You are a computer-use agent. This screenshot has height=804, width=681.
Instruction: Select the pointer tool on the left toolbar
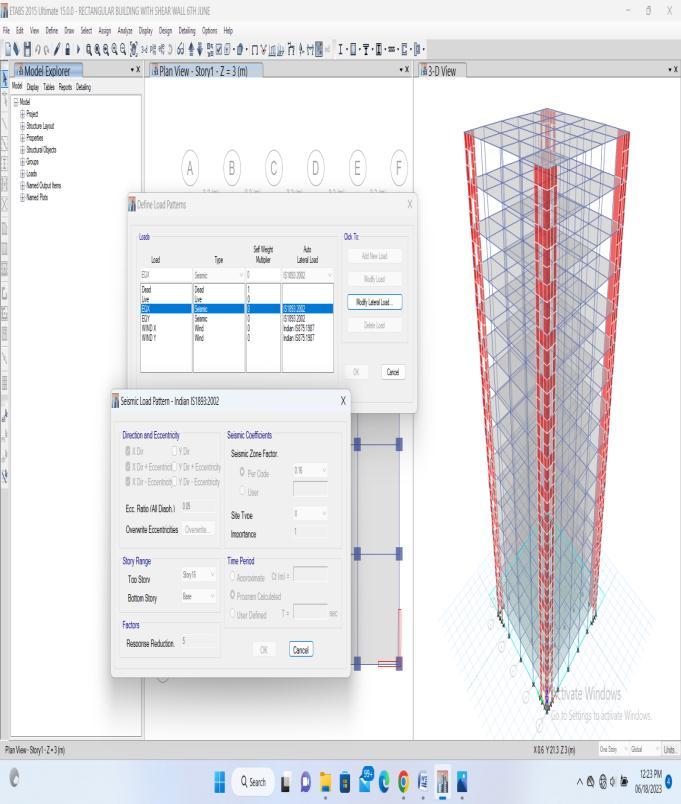click(x=5, y=79)
